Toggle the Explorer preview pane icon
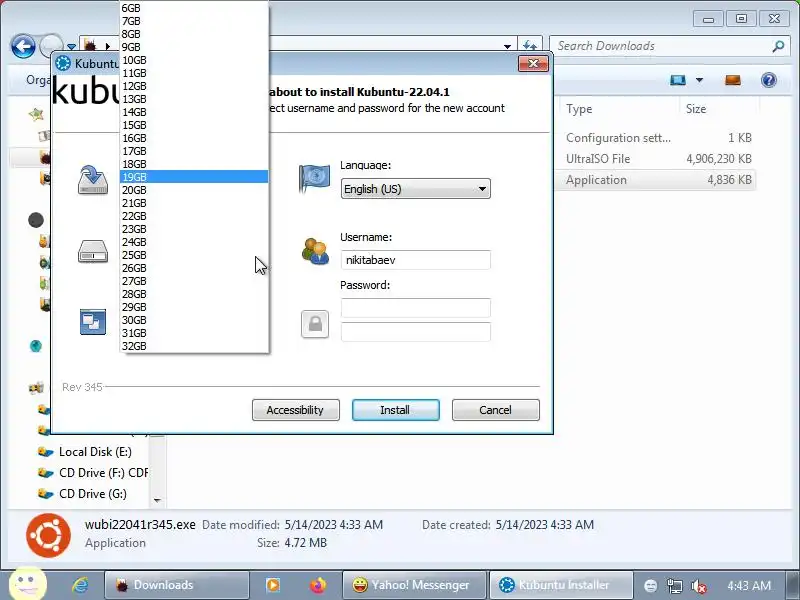This screenshot has height=600, width=800. (x=733, y=80)
